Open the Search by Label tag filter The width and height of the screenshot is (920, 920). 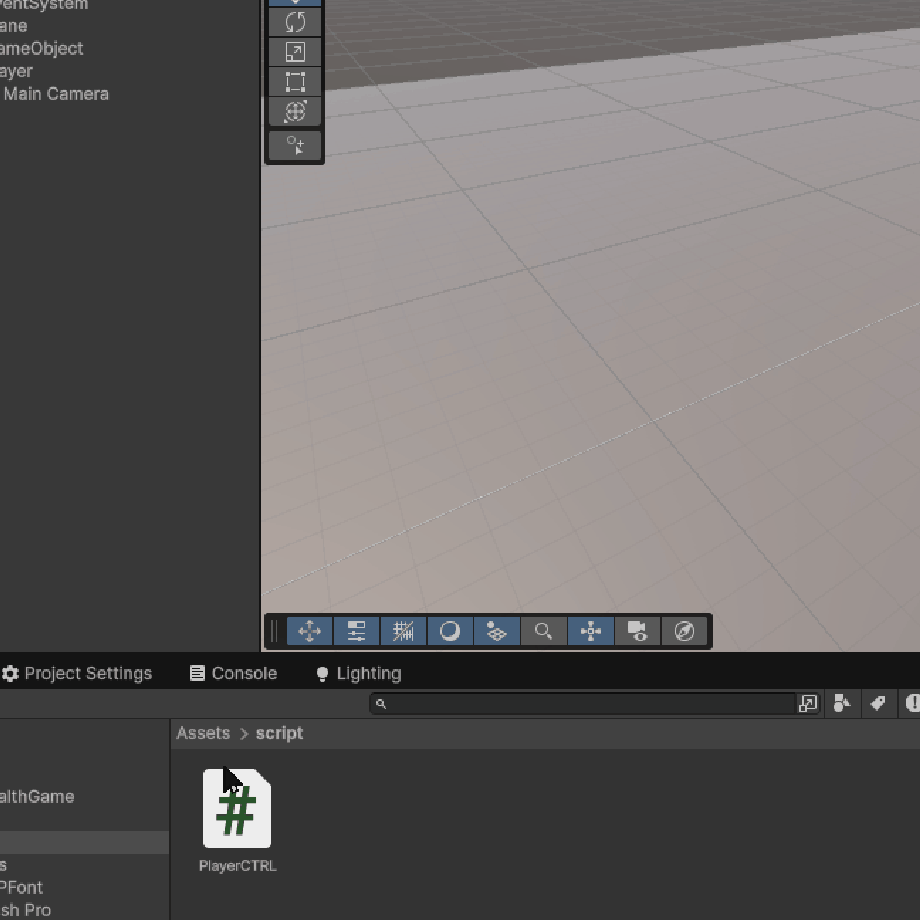(x=878, y=703)
